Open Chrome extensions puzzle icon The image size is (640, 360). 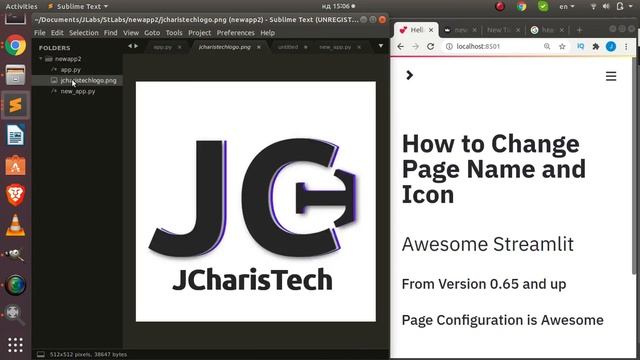[x=596, y=47]
